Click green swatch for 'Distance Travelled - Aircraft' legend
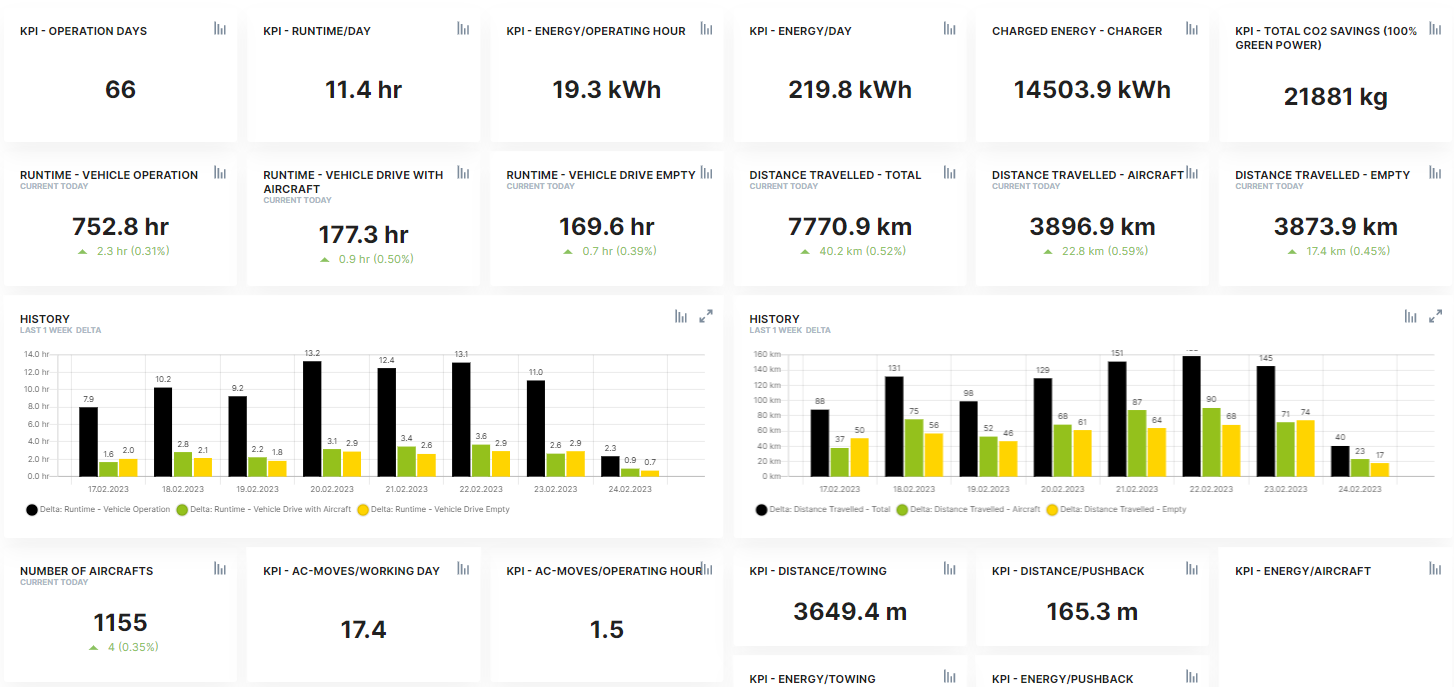Viewport: 1454px width, 687px height. [x=902, y=509]
